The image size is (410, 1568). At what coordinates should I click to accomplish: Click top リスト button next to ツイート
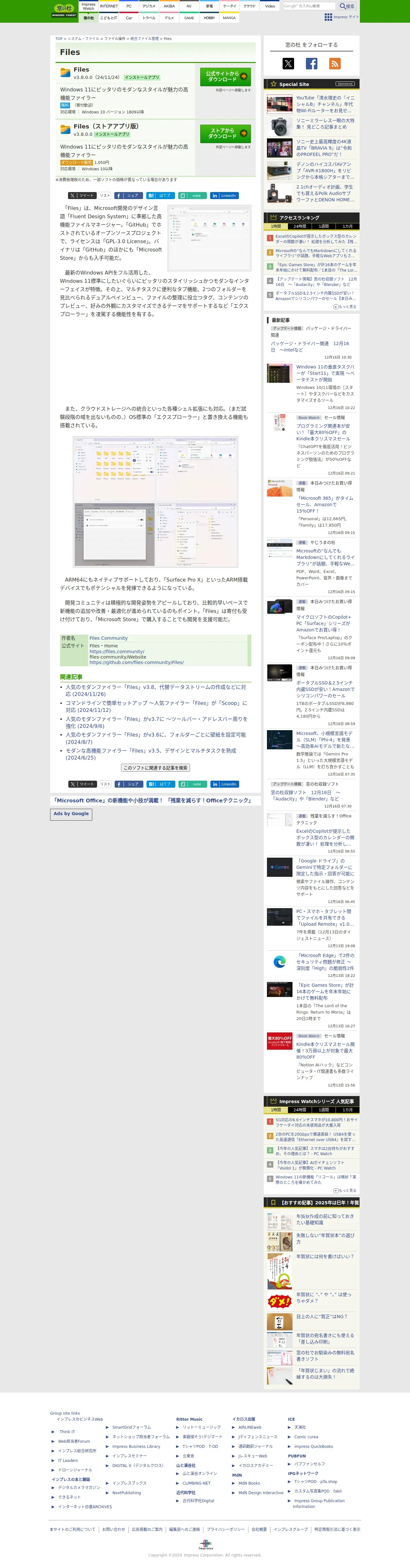(x=105, y=195)
